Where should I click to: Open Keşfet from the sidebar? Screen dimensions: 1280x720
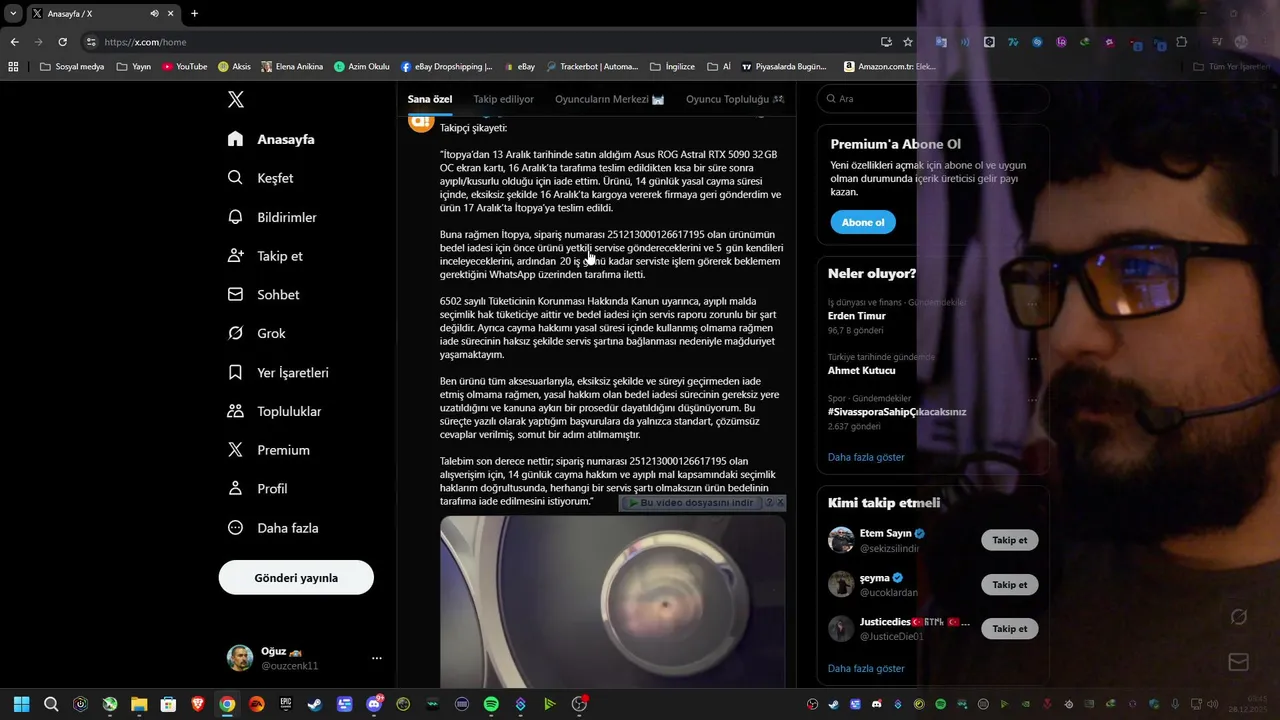pyautogui.click(x=260, y=178)
